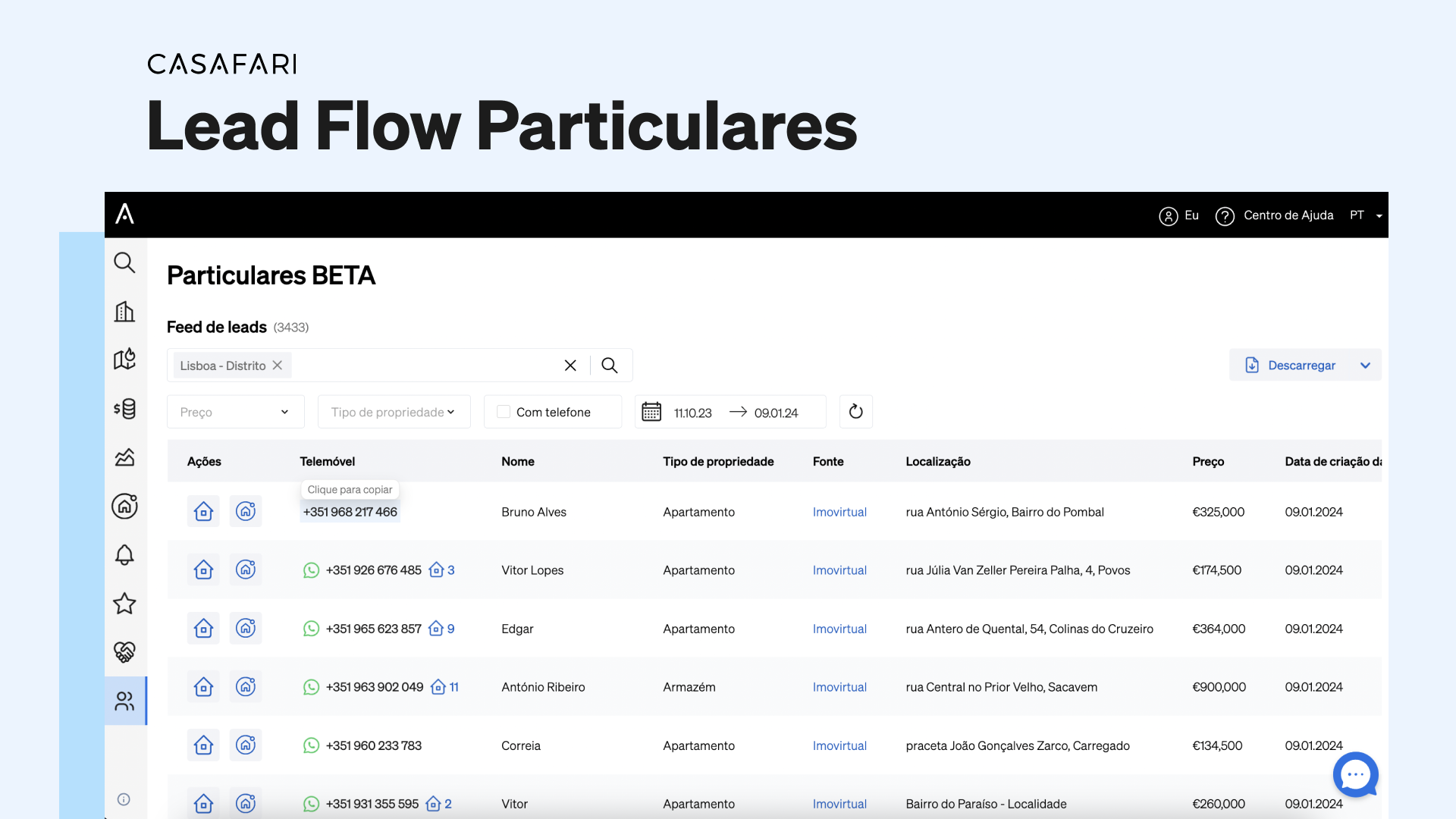This screenshot has height=819, width=1456.
Task: Click the map/geography icon in sidebar
Action: [124, 359]
